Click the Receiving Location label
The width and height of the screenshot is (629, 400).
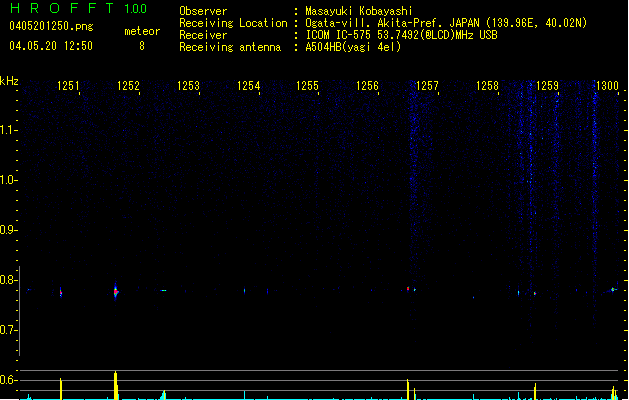tap(233, 23)
